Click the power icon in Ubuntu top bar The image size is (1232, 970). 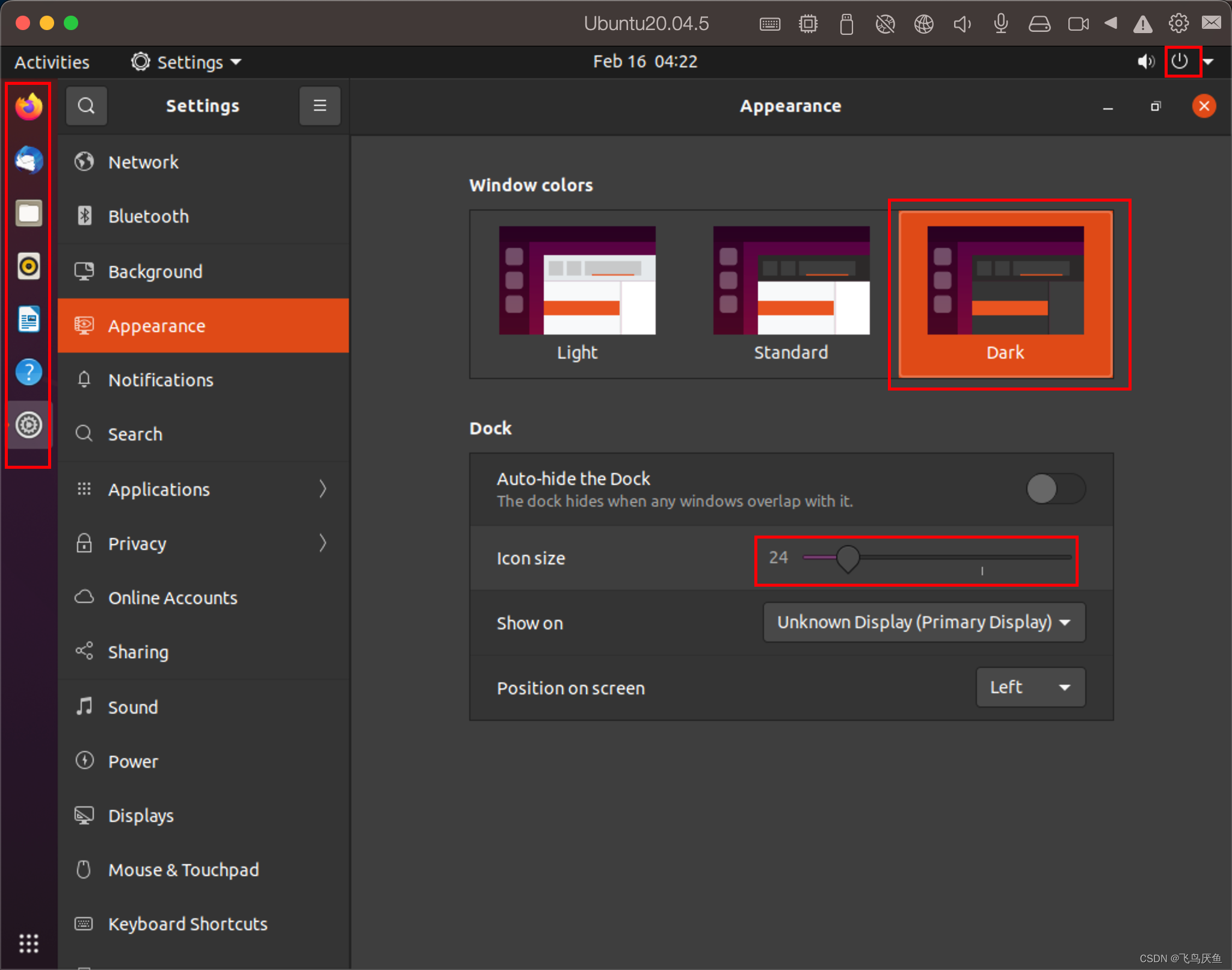1180,61
